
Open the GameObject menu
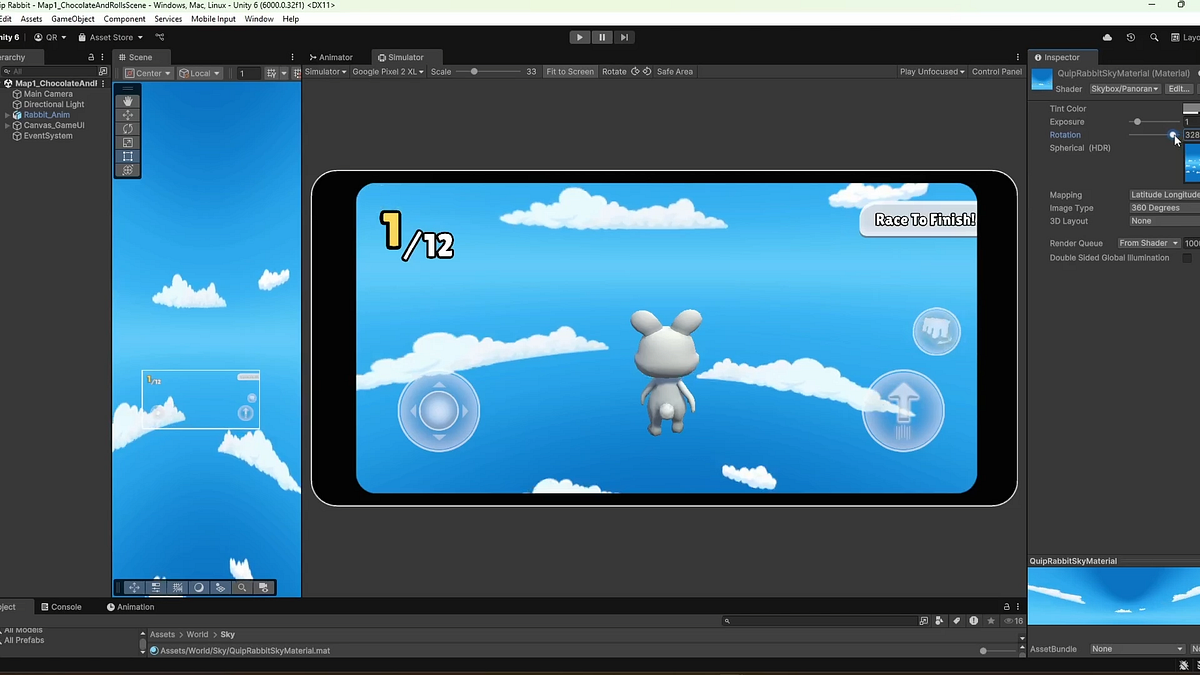click(72, 18)
